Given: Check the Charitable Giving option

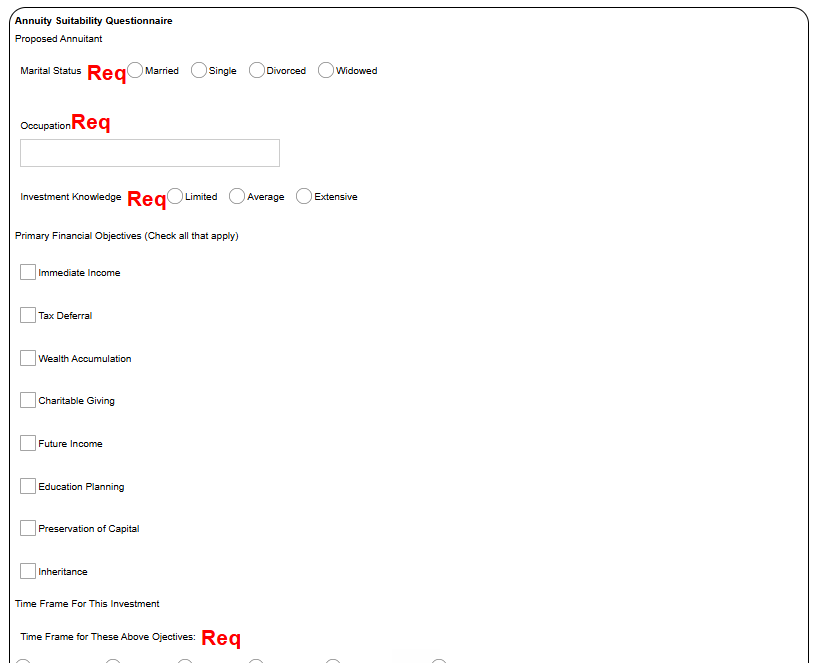Looking at the screenshot, I should pos(28,400).
